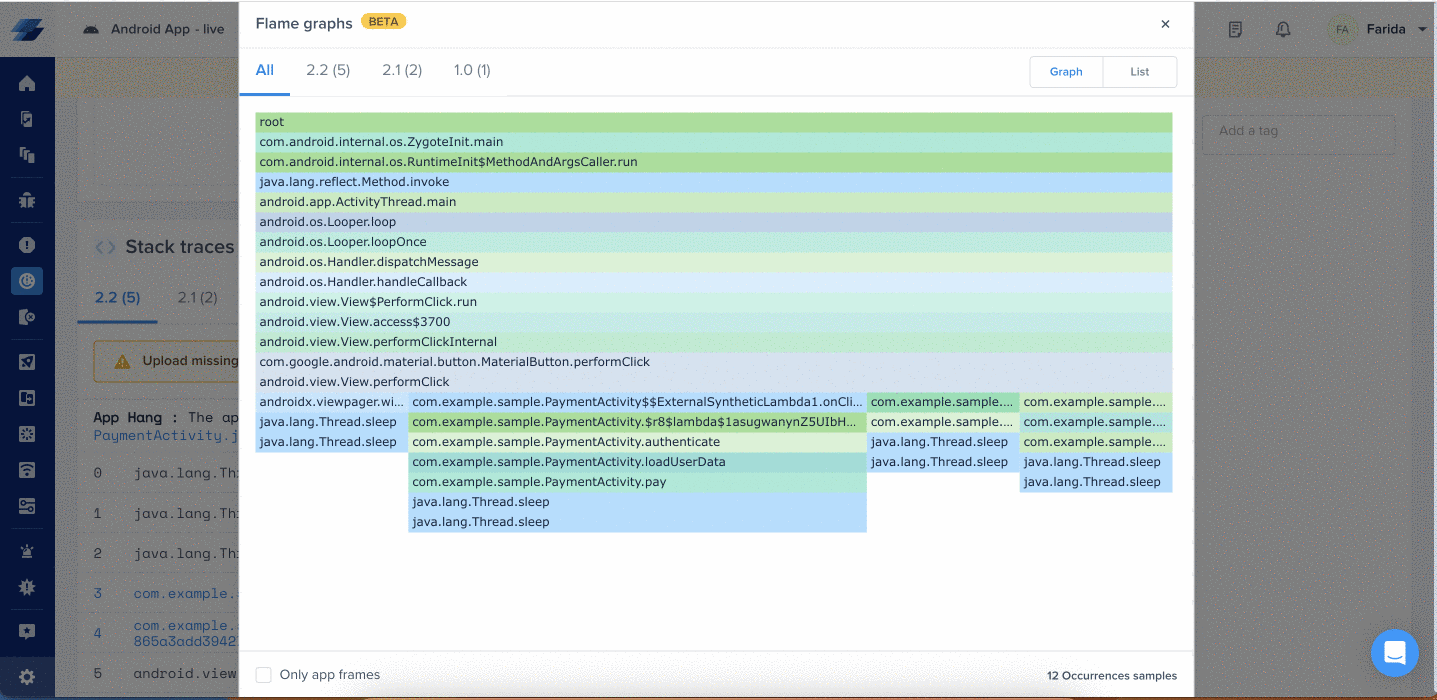
Task: Expand the Farida user menu arrow
Action: click(1422, 30)
